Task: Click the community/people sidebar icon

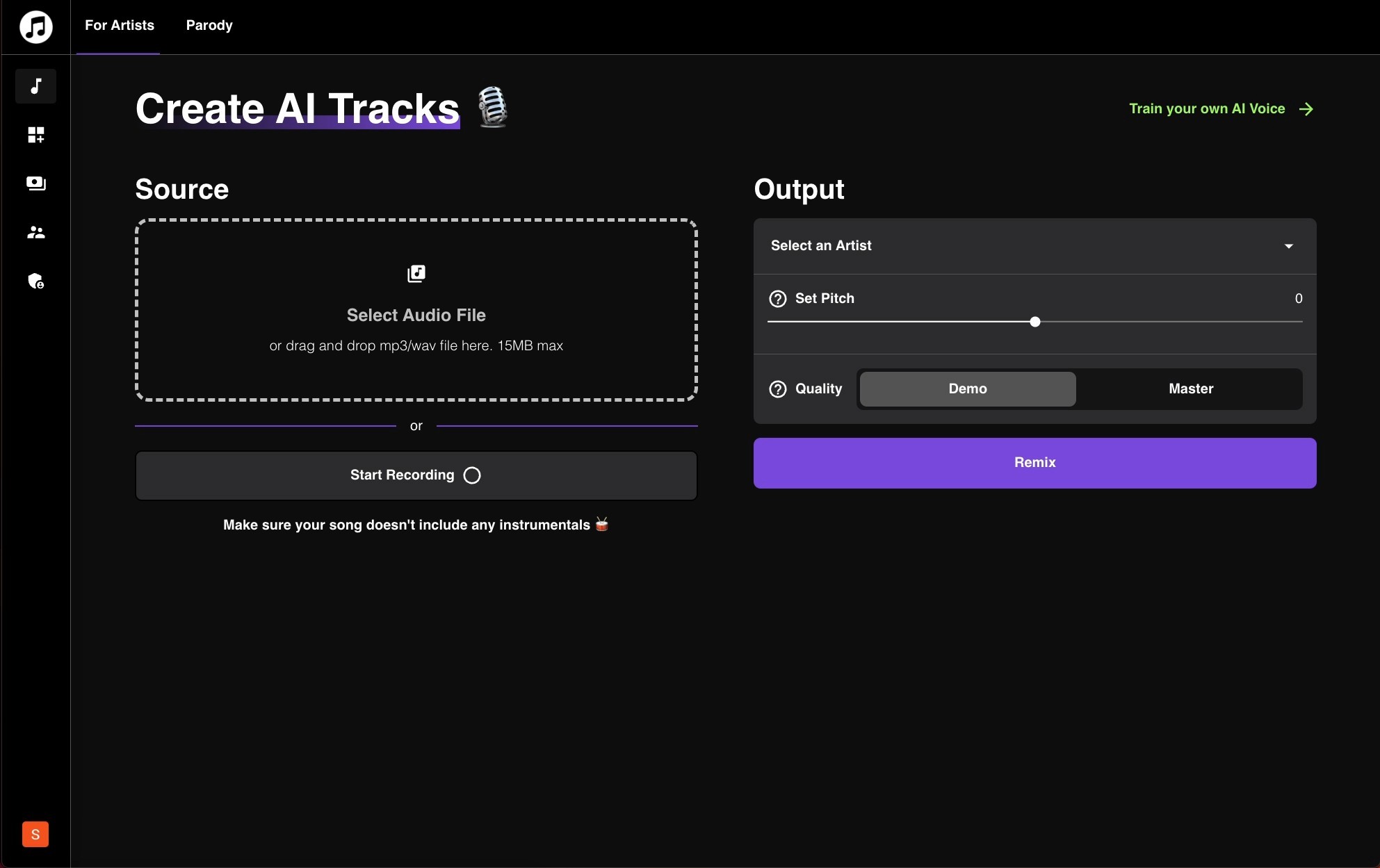Action: pos(35,232)
